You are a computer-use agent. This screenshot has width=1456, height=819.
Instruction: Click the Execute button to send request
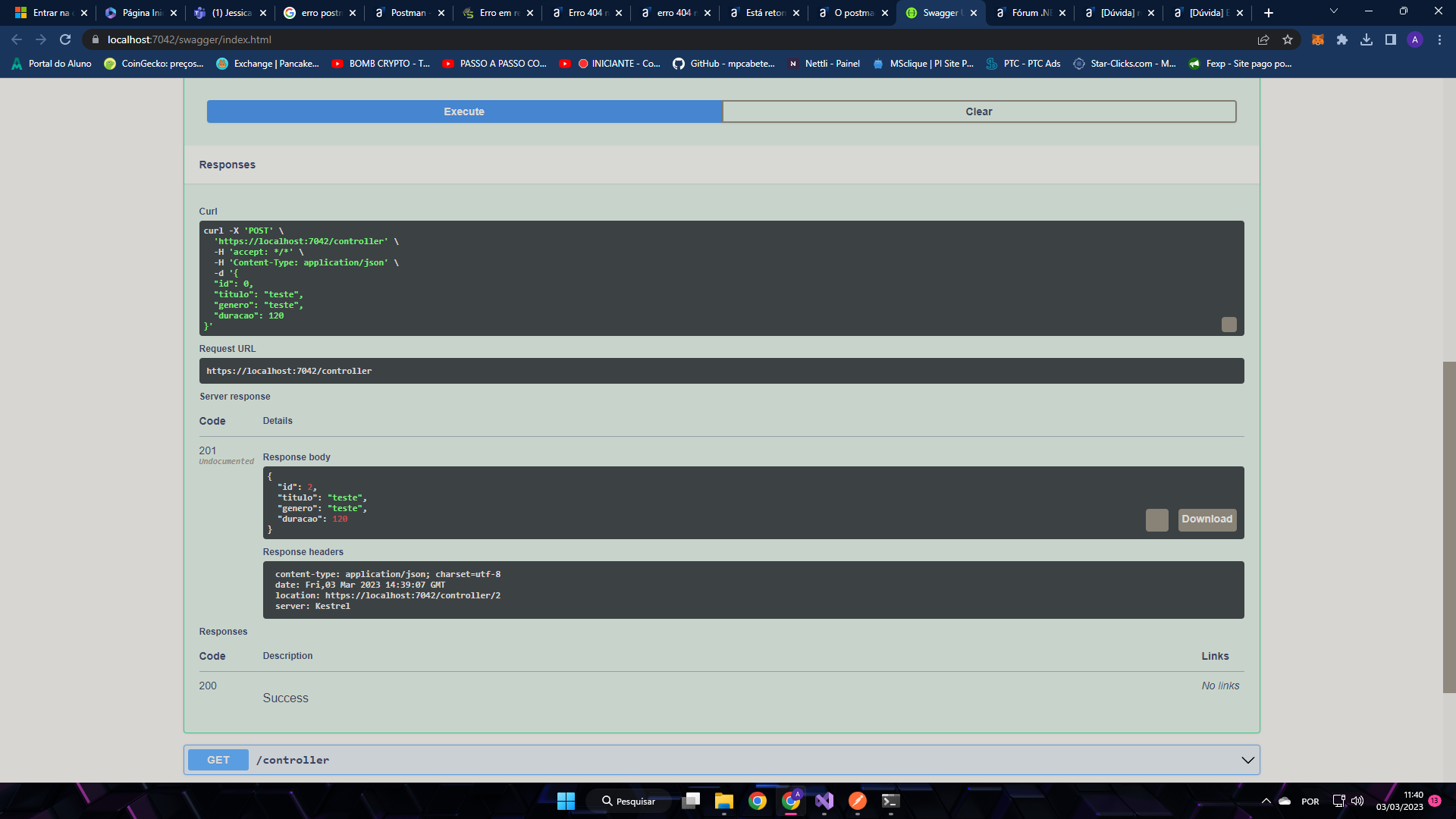pos(464,111)
